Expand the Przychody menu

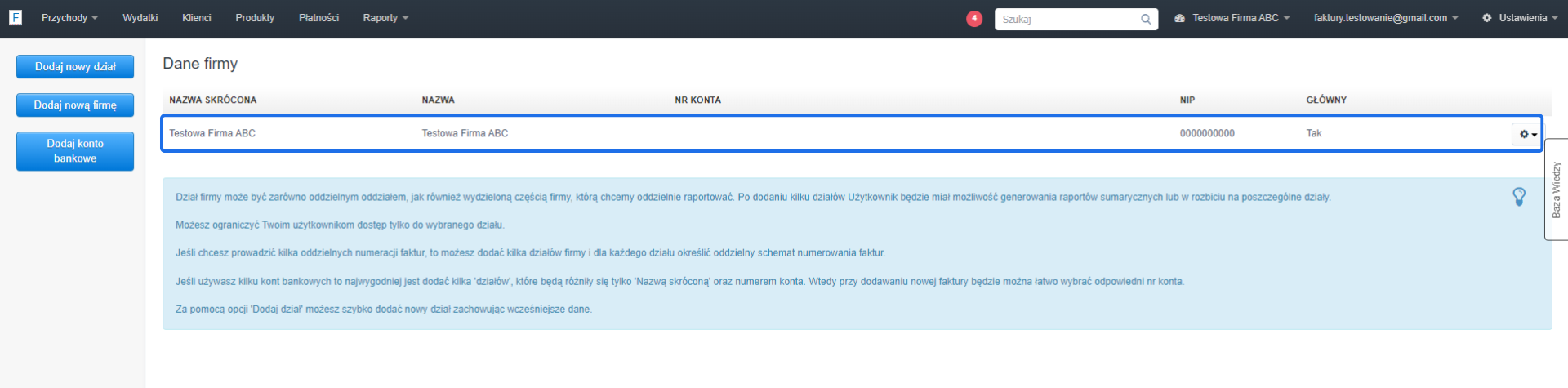(x=69, y=18)
